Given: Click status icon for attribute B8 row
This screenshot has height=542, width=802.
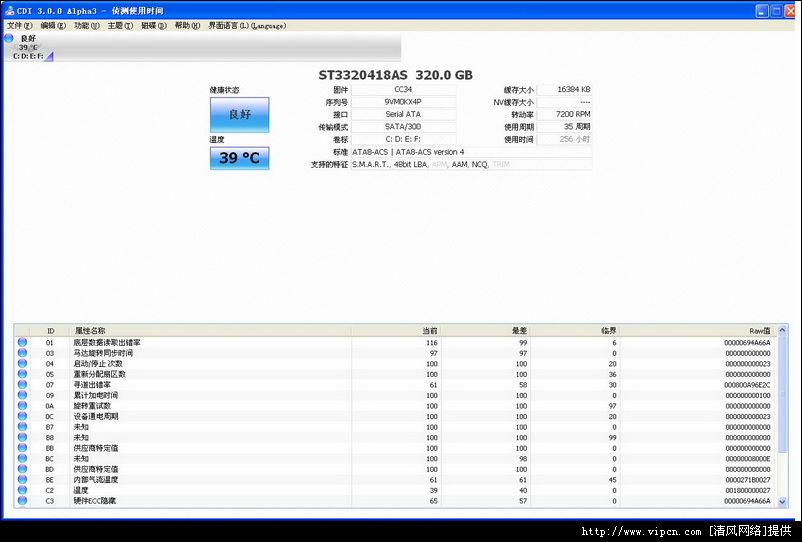Looking at the screenshot, I should pos(23,437).
